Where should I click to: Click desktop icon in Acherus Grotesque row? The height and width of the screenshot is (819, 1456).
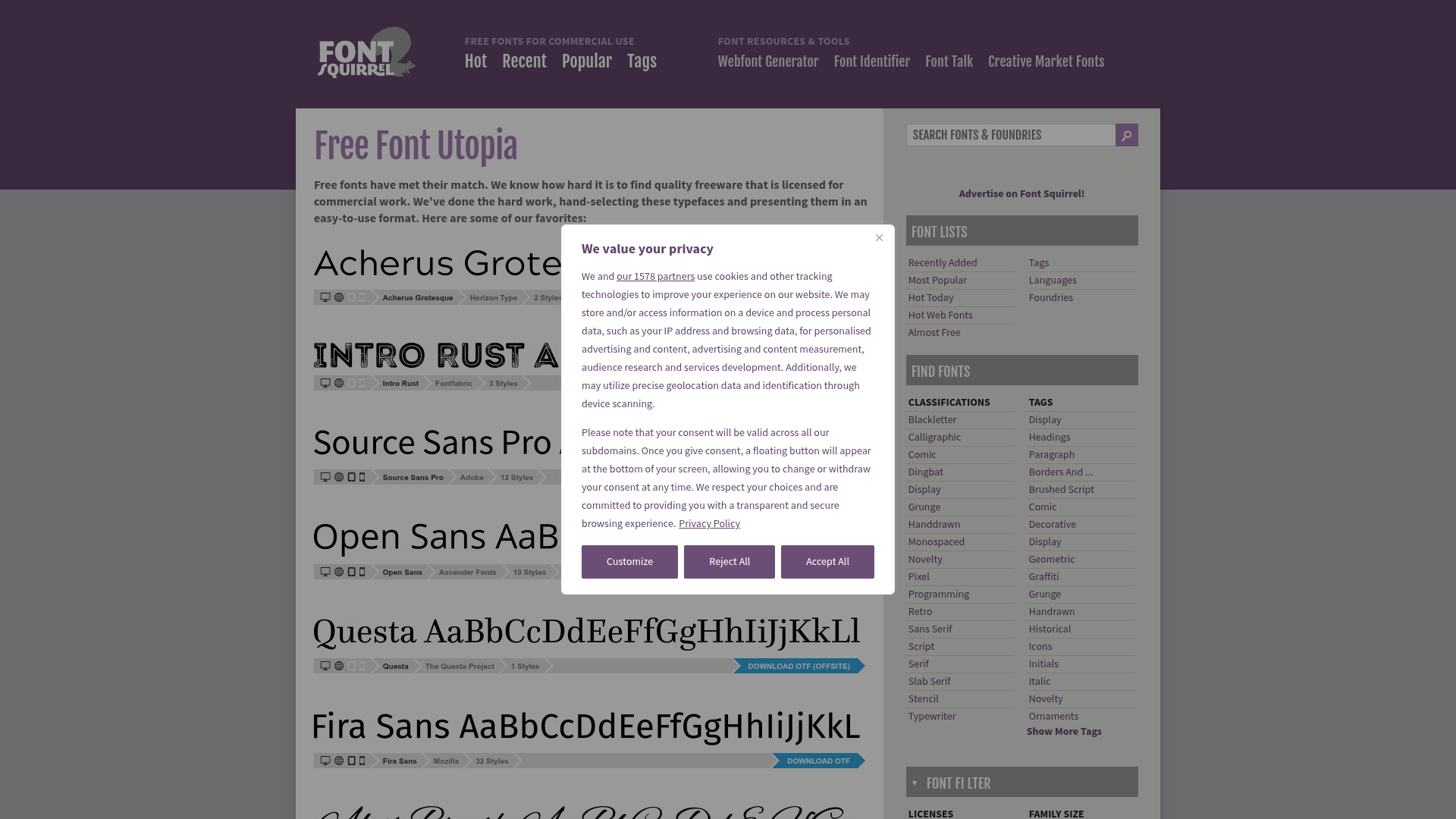pos(325,297)
